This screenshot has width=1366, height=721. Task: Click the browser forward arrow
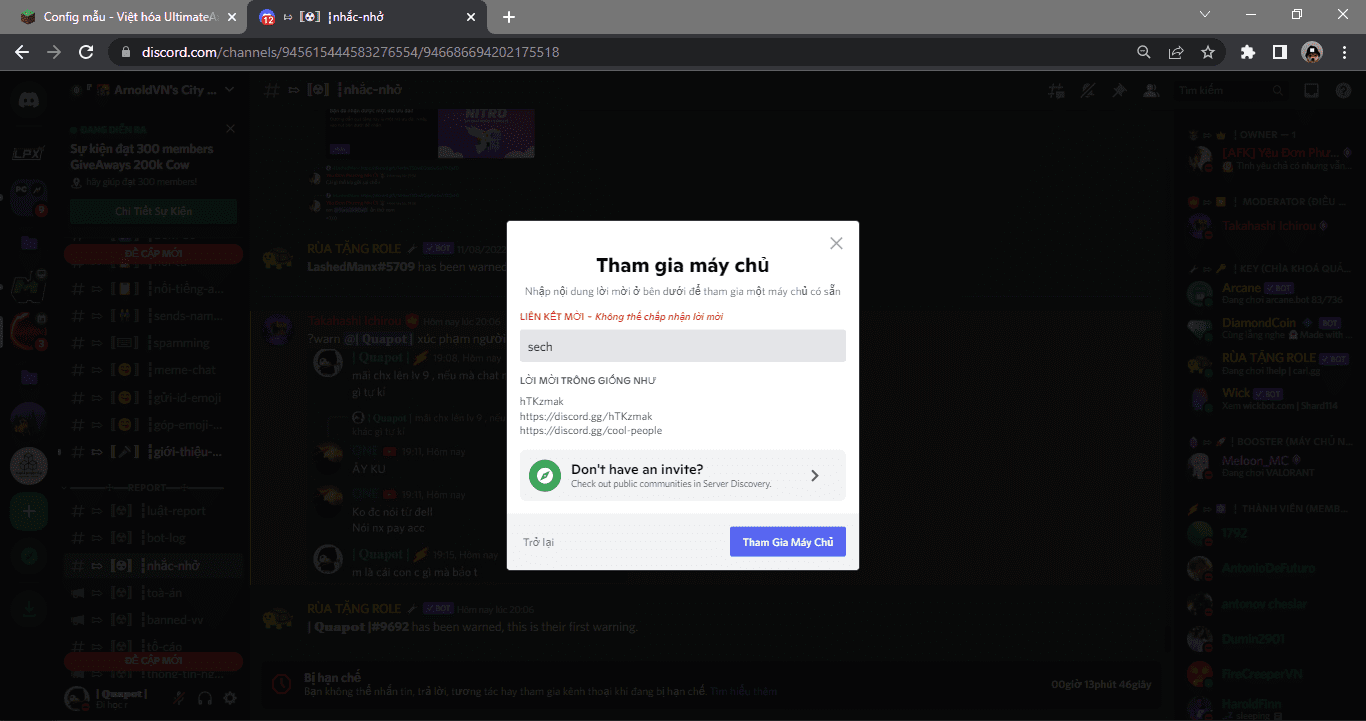pyautogui.click(x=54, y=52)
